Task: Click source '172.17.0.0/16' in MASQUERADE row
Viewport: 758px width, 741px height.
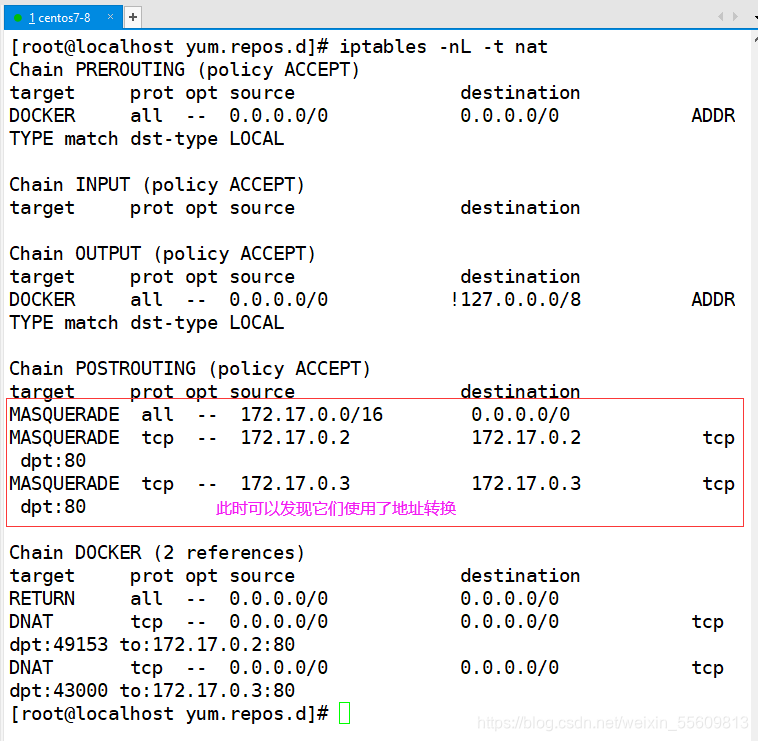Action: click(312, 415)
